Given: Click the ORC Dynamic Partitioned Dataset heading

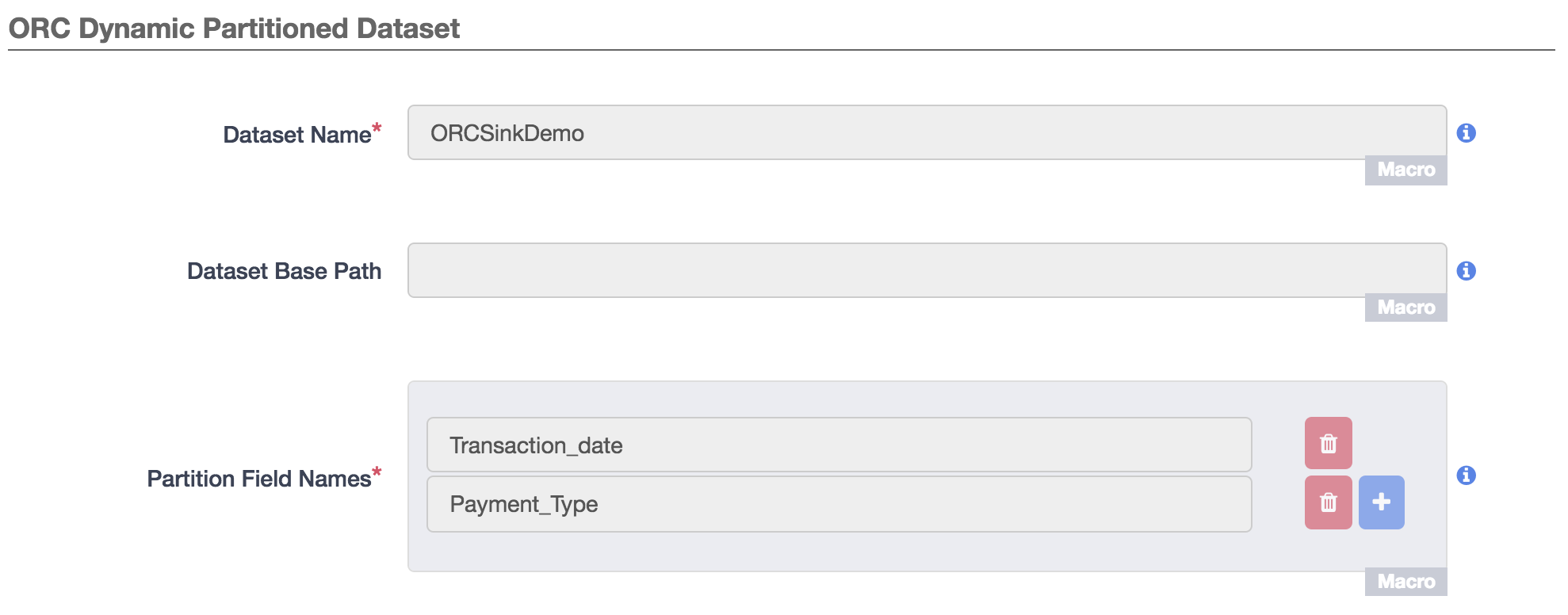Looking at the screenshot, I should [x=234, y=29].
